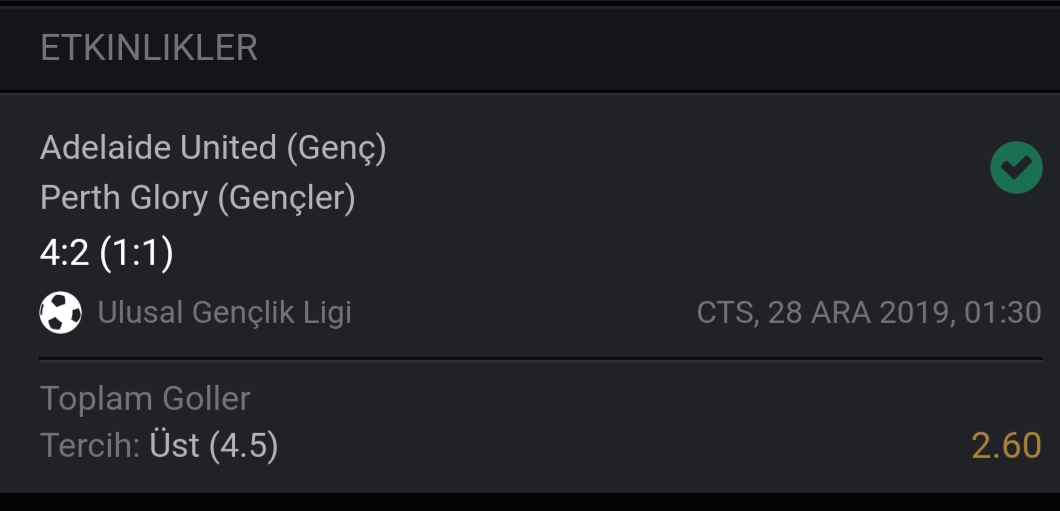Select Perth Glory (Gençler) team name

(197, 198)
